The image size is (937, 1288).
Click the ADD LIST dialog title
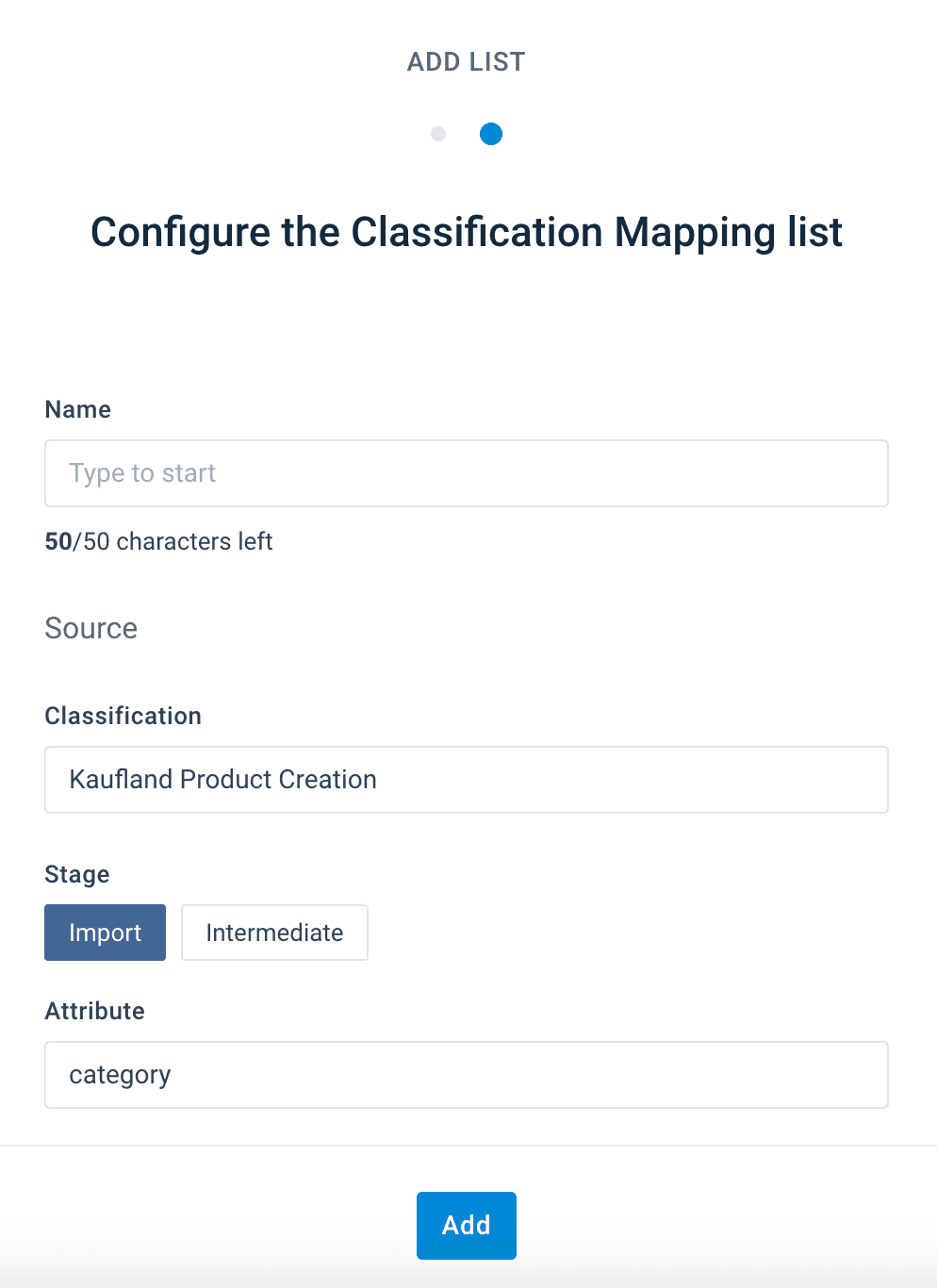click(466, 62)
